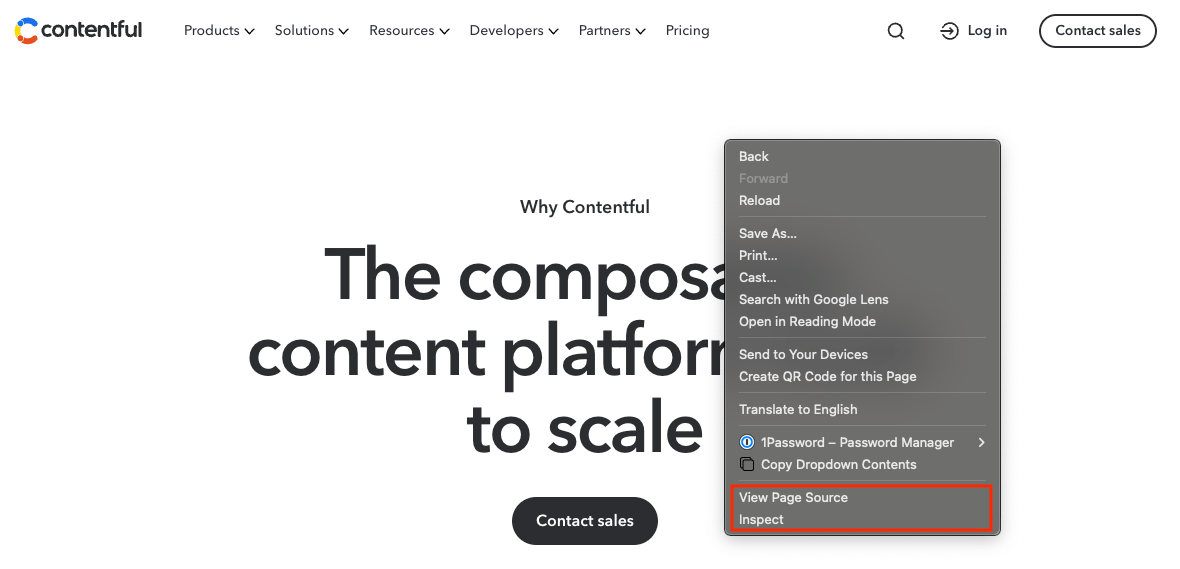Screen dimensions: 1180x569
Task: Click the header Contact sales button
Action: point(1098,31)
